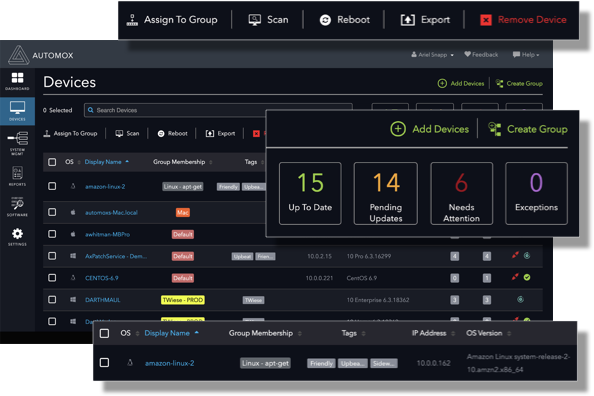Select the Devices sidebar tab

coord(17,111)
